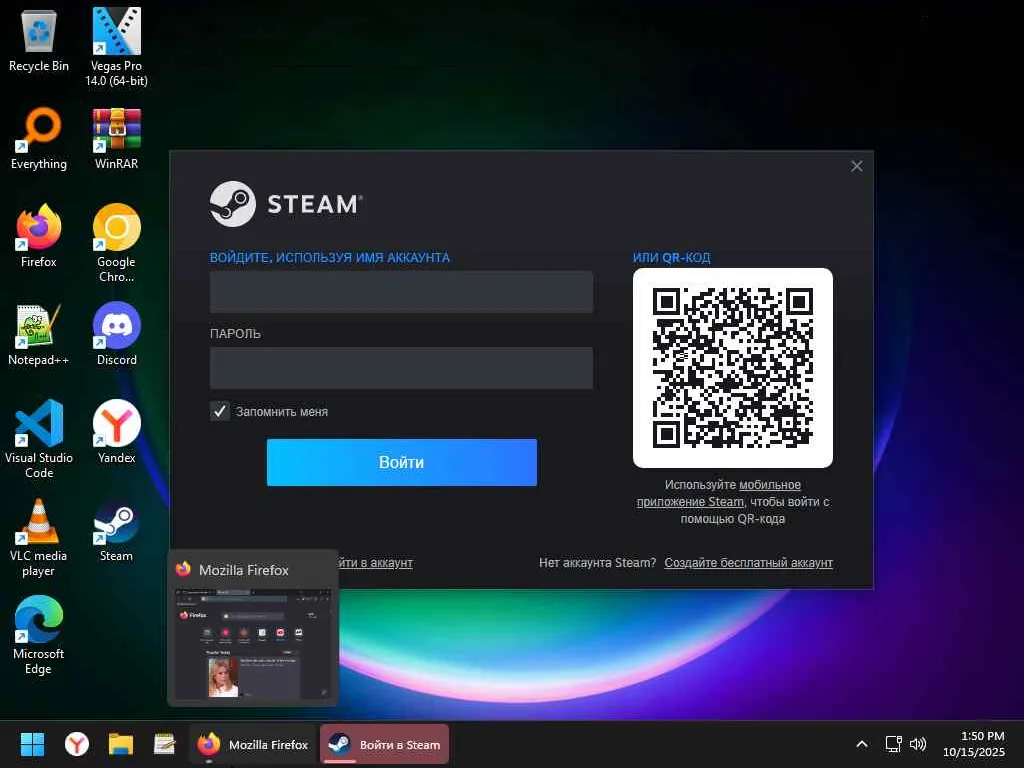Open network status tray icon
The width and height of the screenshot is (1024, 768).
[893, 744]
